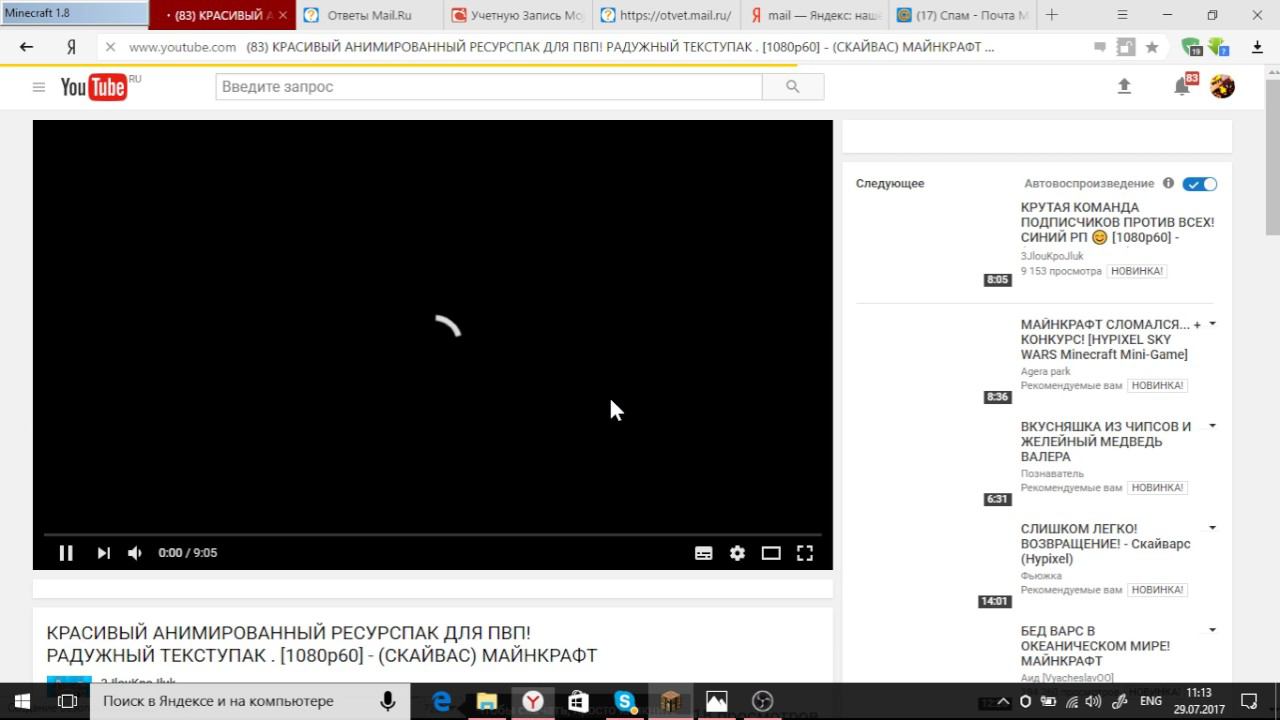Switch to the Спам - Почта tab
This screenshot has height=720, width=1280.
(962, 15)
